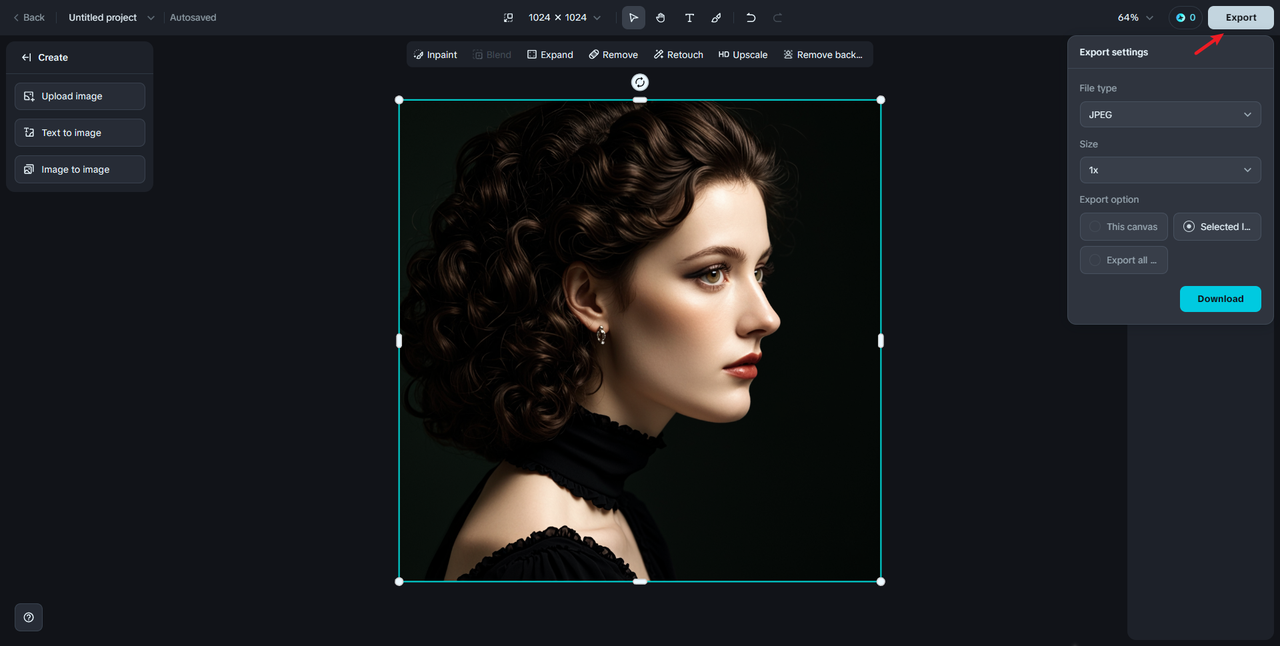Open help via the question mark icon
The image size is (1280, 646).
coord(28,617)
